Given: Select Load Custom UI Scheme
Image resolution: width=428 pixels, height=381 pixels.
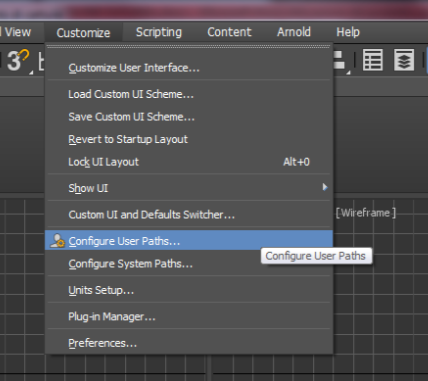Looking at the screenshot, I should [x=189, y=94].
